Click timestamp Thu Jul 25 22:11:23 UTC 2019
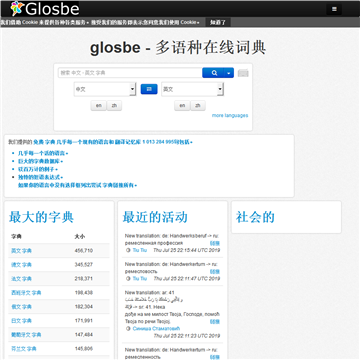This screenshot has width=360, height=360. click(187, 336)
